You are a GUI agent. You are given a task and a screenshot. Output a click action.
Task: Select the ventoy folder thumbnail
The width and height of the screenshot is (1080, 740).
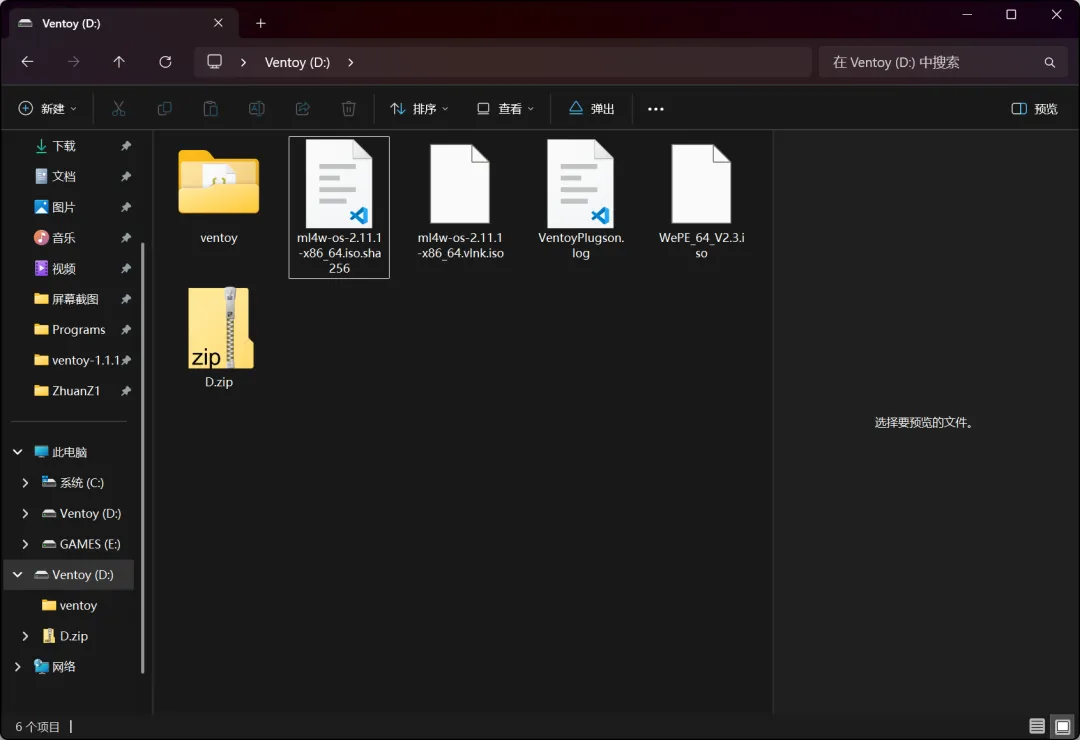coord(219,182)
